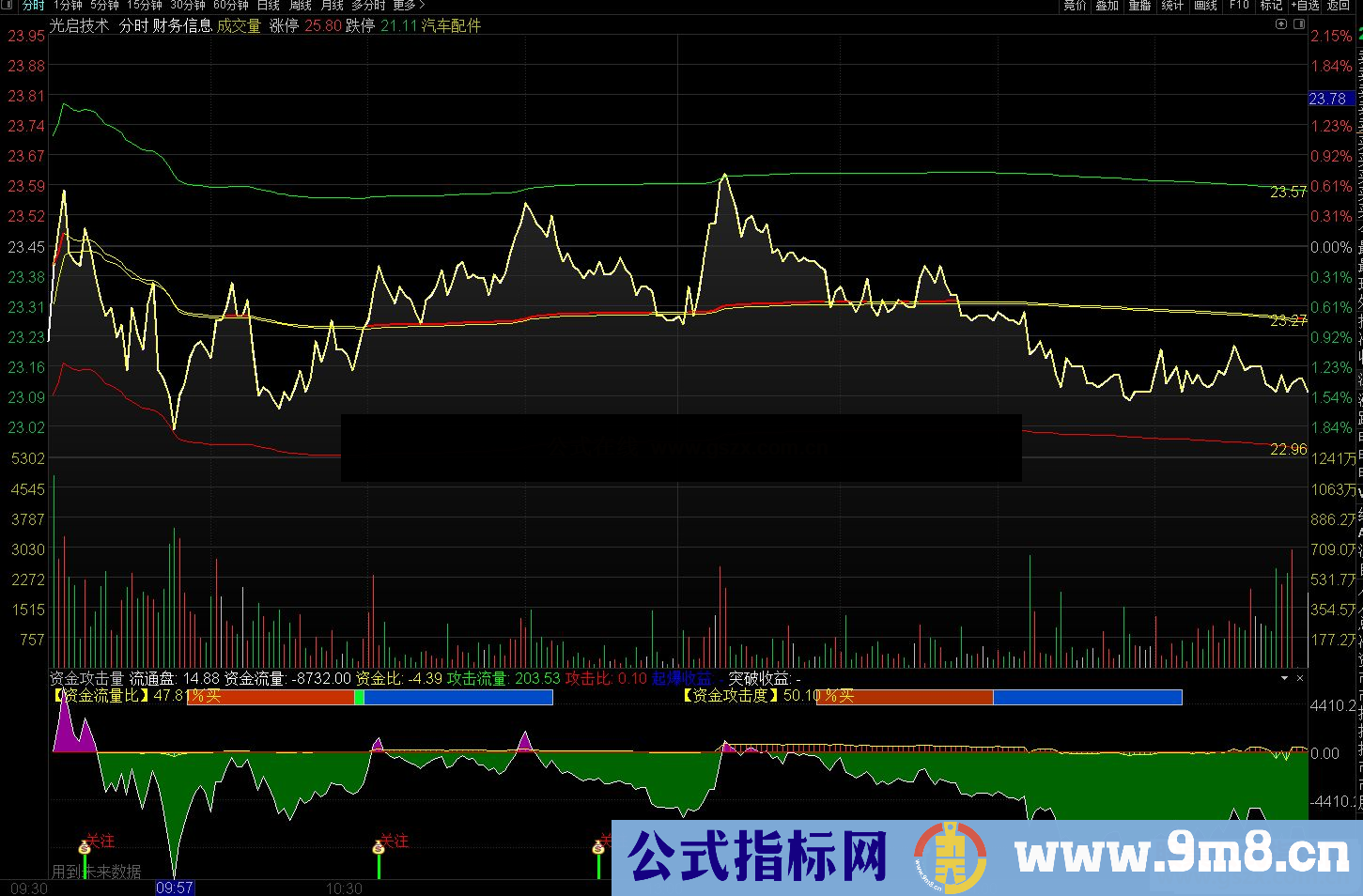The image size is (1363, 896).
Task: Click the 关注 marker near 10:30
Action: point(379,846)
